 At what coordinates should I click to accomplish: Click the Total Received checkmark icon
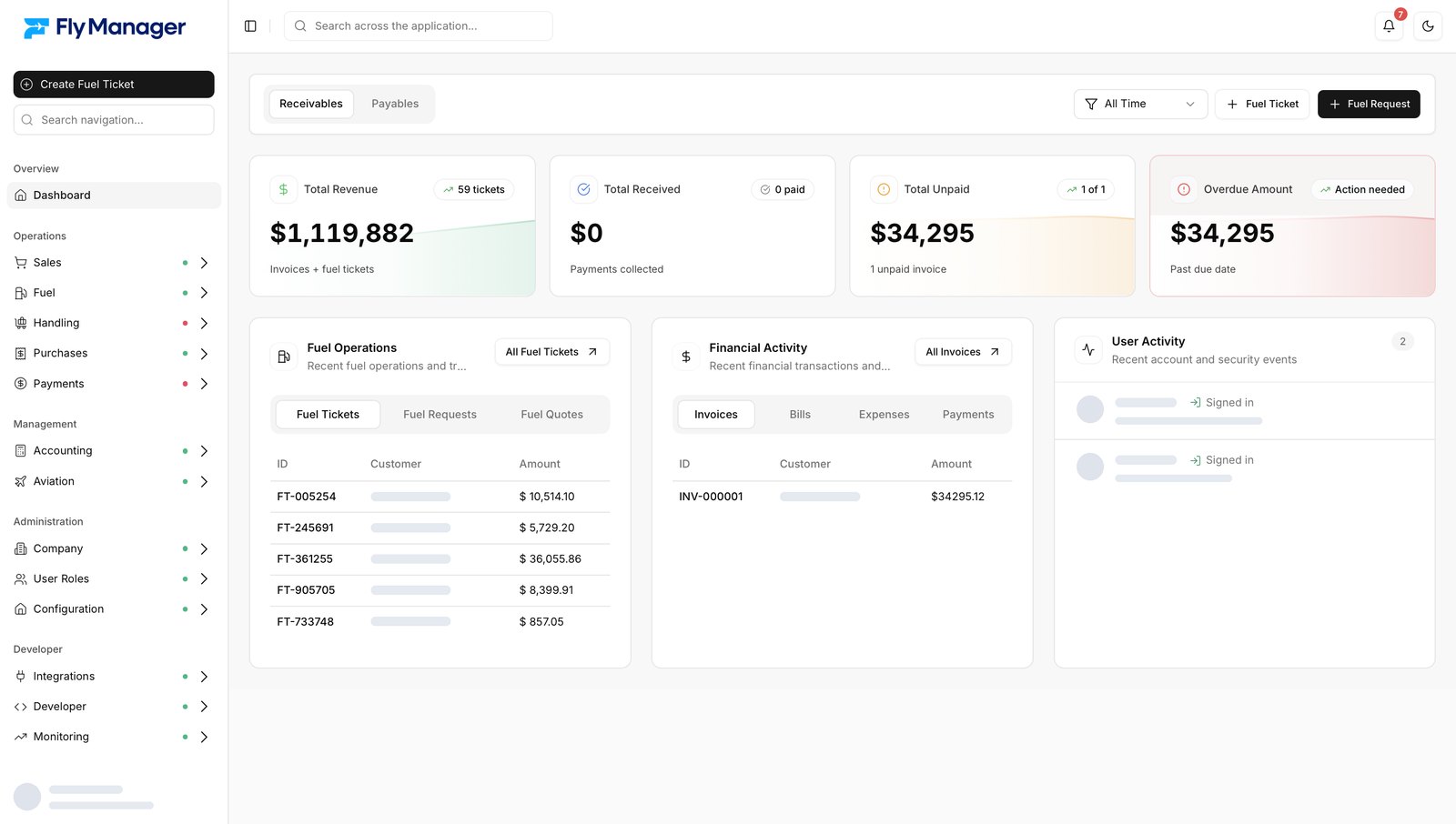(583, 189)
